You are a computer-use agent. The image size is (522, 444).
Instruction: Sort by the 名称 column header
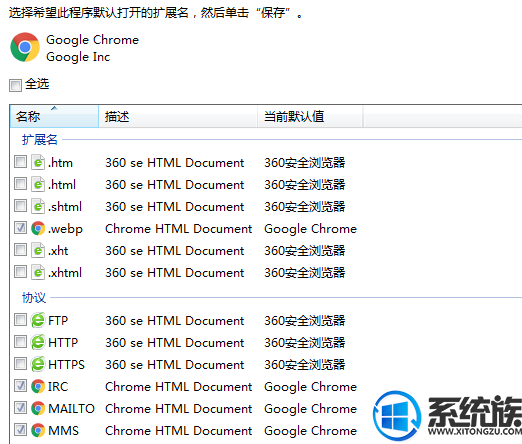(x=54, y=116)
